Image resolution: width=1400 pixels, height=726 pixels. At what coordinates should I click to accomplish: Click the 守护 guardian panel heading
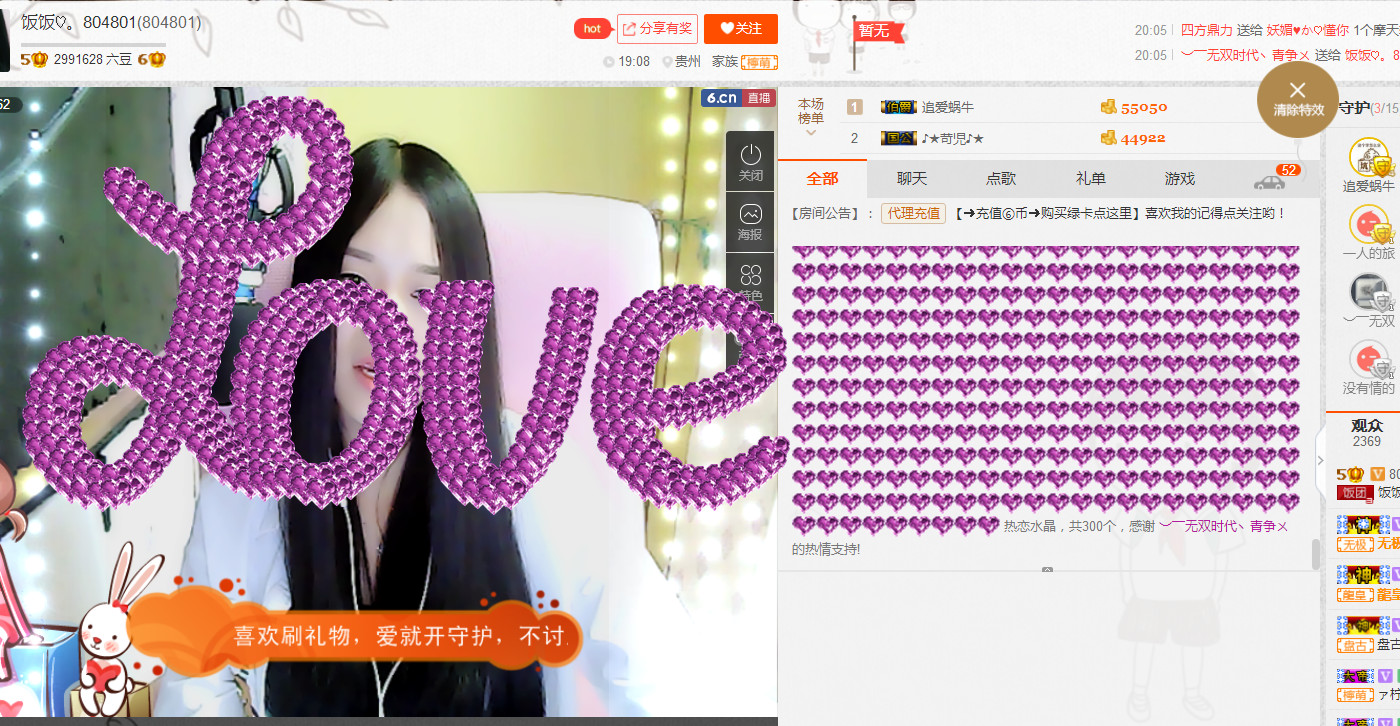(x=1353, y=108)
